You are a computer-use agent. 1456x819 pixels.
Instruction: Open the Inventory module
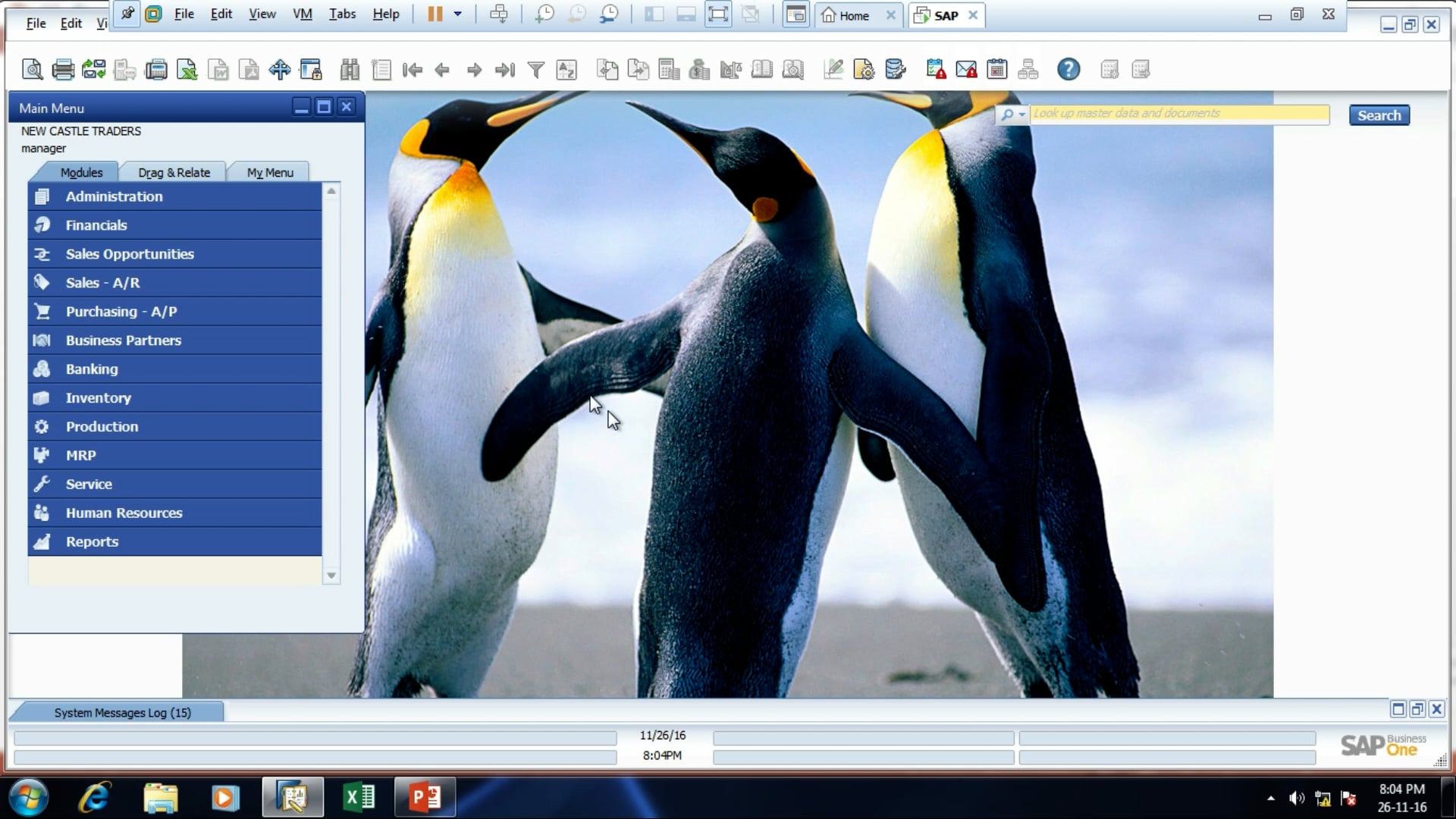tap(174, 398)
